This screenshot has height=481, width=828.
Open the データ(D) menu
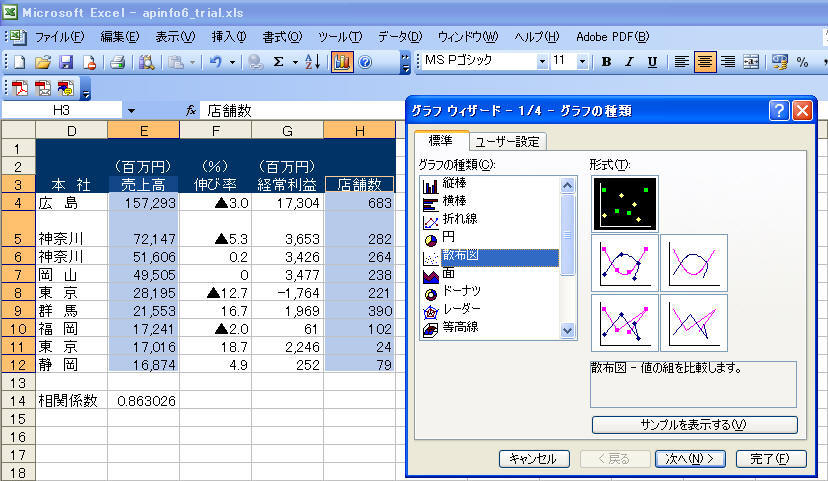click(x=400, y=37)
